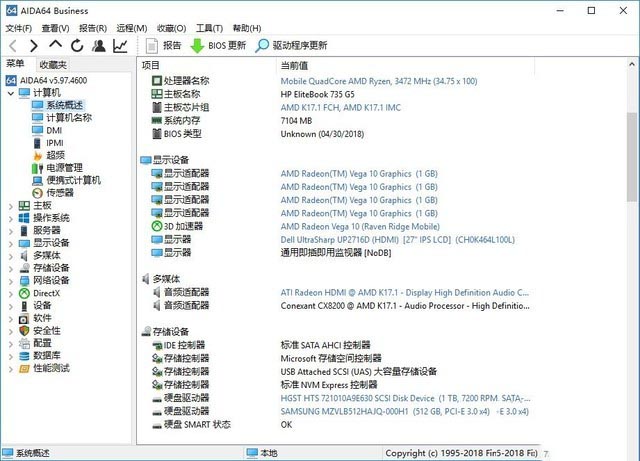Click the 处理器名称 row icon

click(x=157, y=81)
